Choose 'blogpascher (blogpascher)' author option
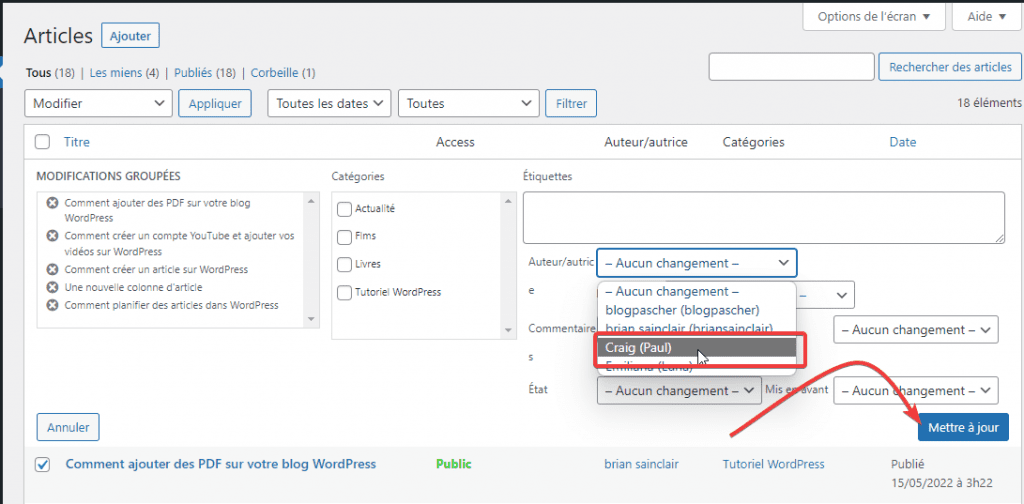1024x504 pixels. [x=696, y=309]
